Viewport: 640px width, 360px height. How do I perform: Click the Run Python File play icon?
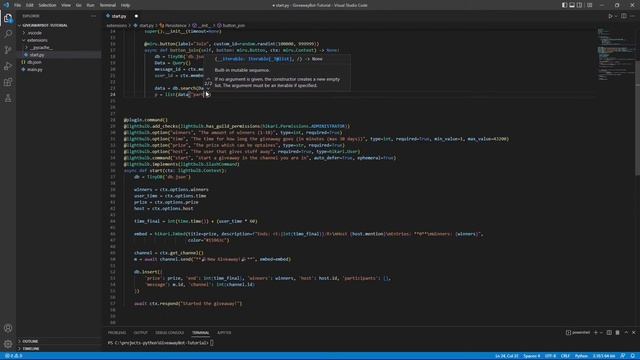point(610,16)
